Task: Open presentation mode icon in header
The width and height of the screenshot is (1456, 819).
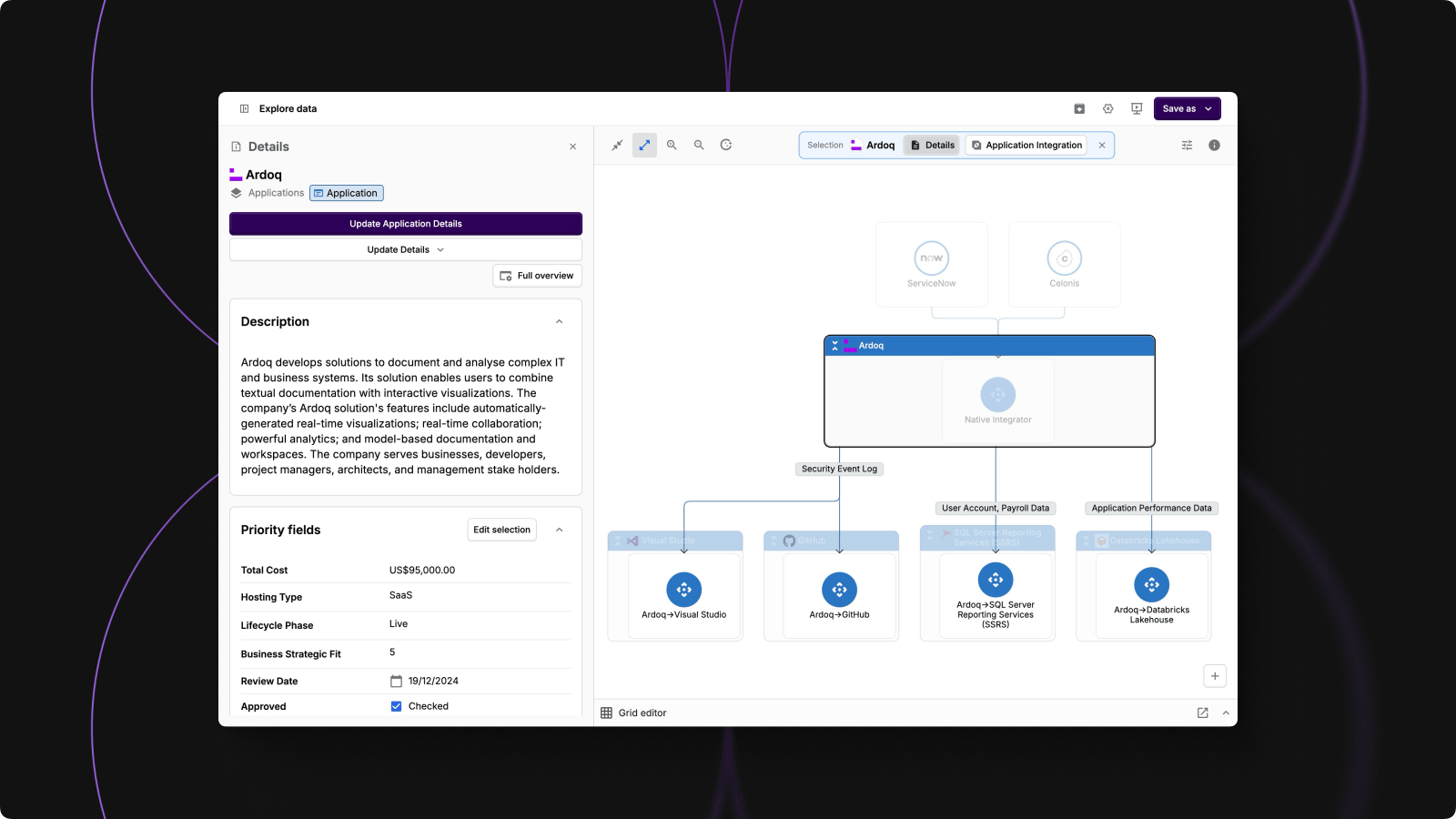Action: tap(1137, 108)
